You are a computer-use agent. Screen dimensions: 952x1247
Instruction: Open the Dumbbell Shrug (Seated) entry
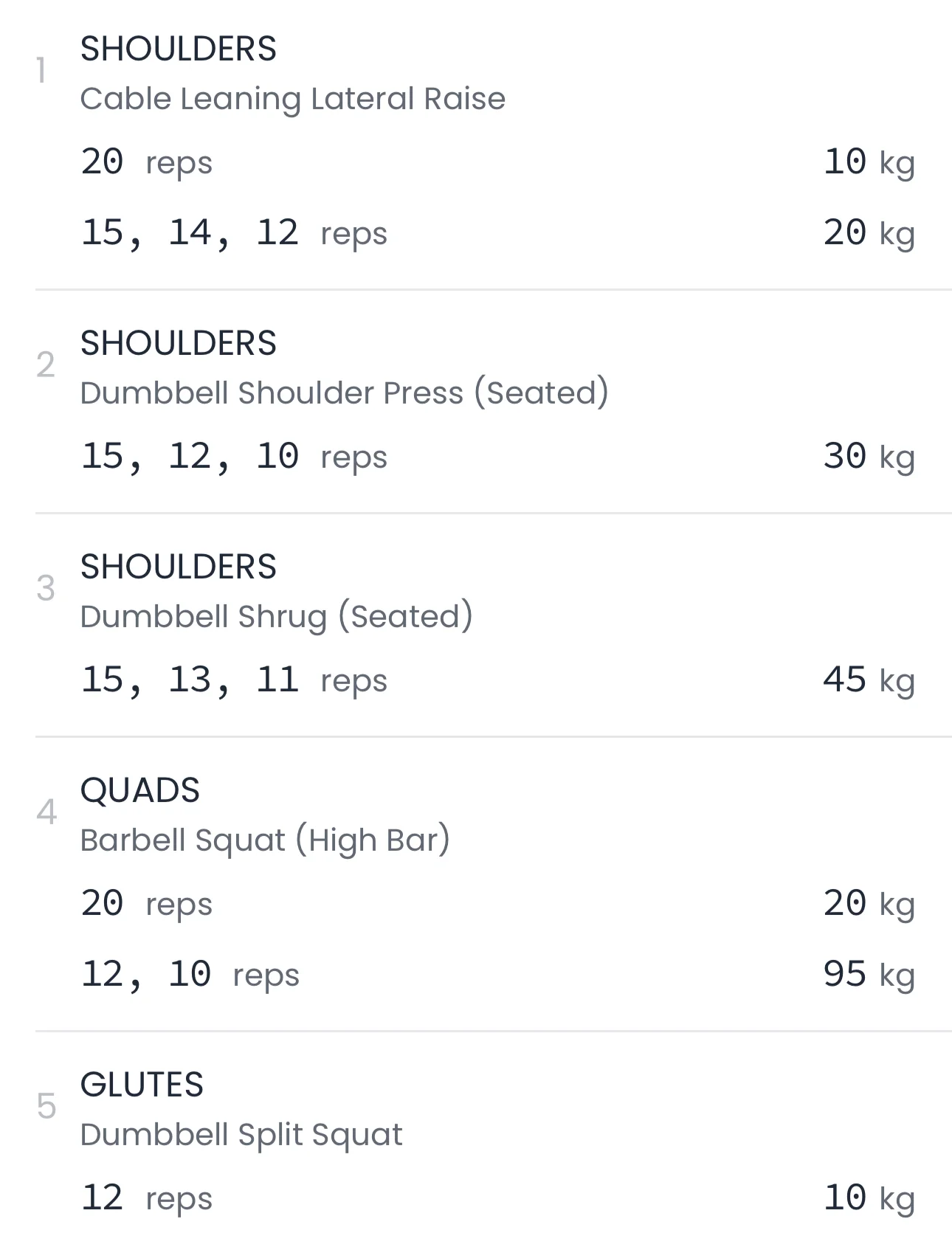[276, 616]
